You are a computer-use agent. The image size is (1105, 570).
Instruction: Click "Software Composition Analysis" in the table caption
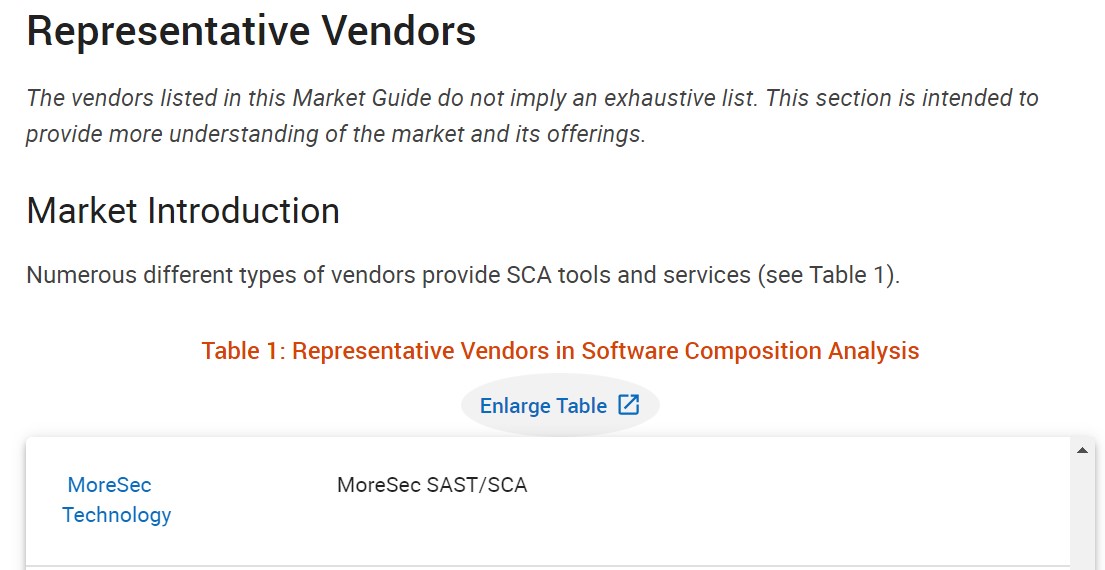pyautogui.click(x=750, y=351)
